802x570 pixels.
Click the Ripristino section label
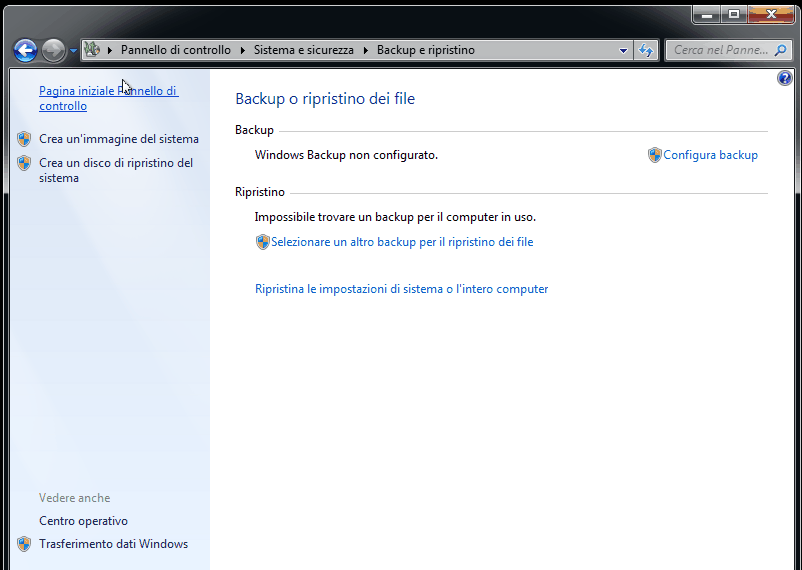click(x=260, y=192)
